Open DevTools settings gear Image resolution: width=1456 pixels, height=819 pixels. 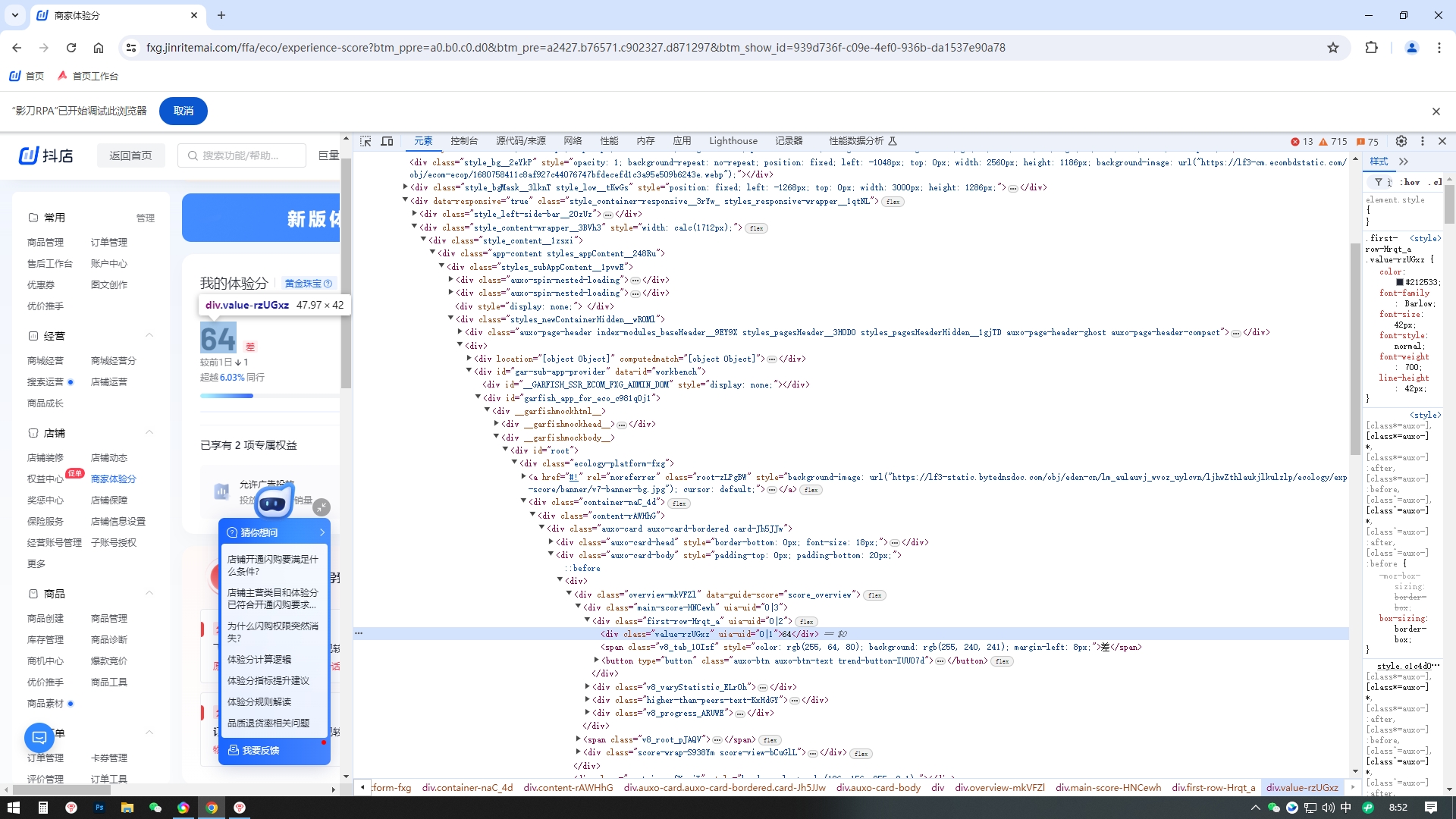(x=1401, y=141)
